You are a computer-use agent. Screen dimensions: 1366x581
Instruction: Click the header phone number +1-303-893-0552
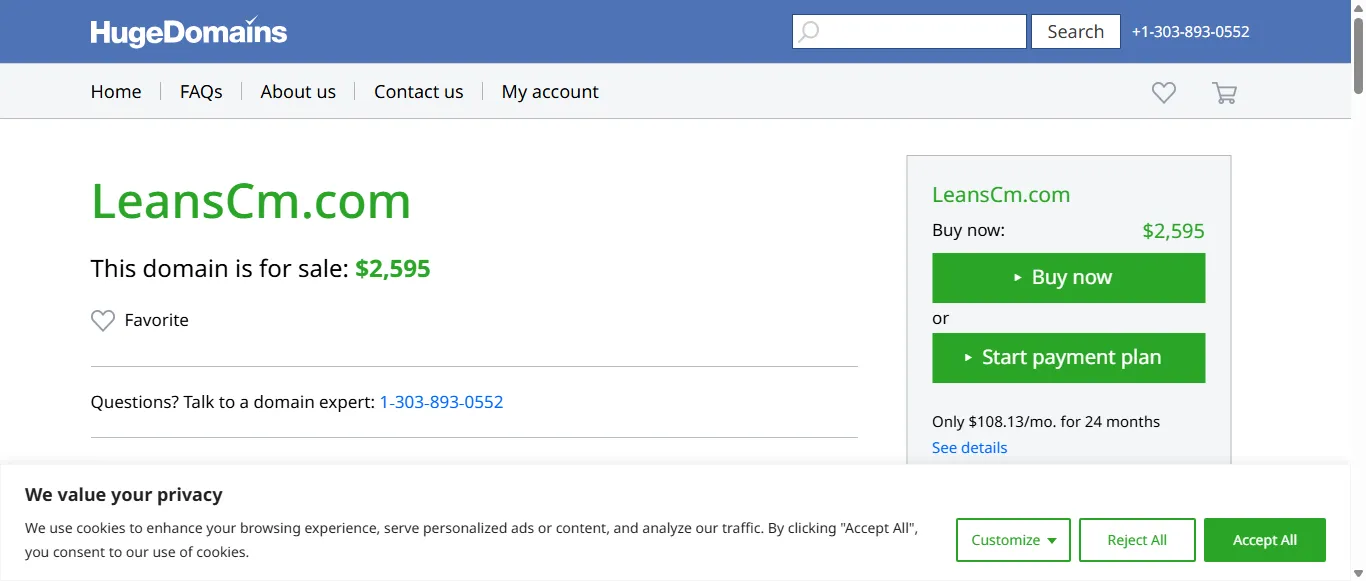[x=1190, y=32]
